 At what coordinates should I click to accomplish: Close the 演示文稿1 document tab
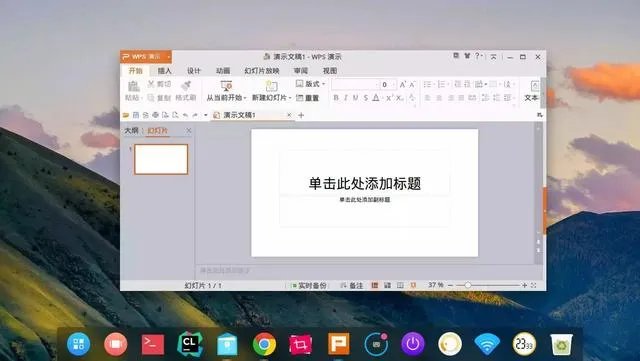click(289, 116)
